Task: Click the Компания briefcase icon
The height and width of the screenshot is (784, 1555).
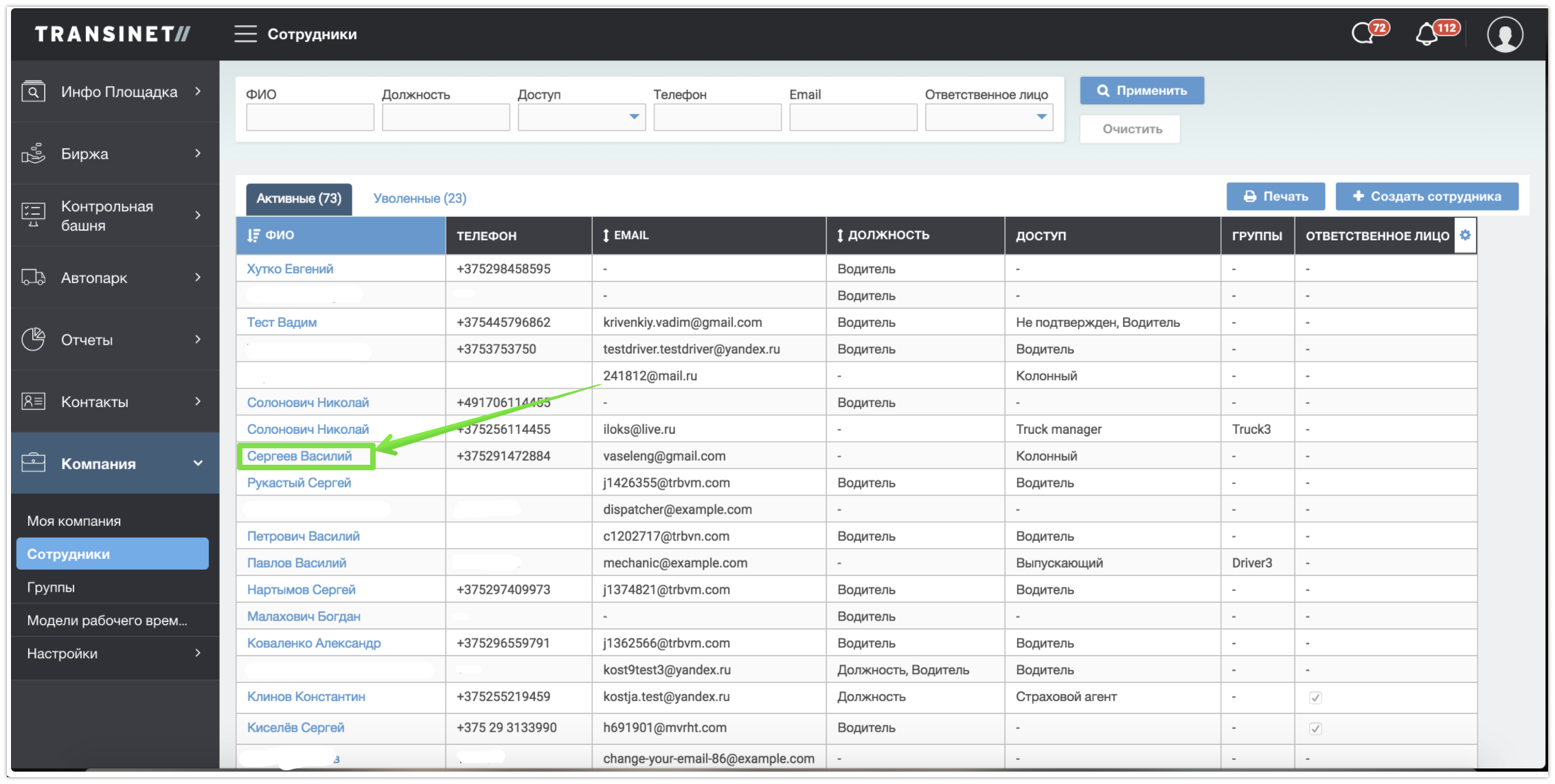Action: point(33,463)
